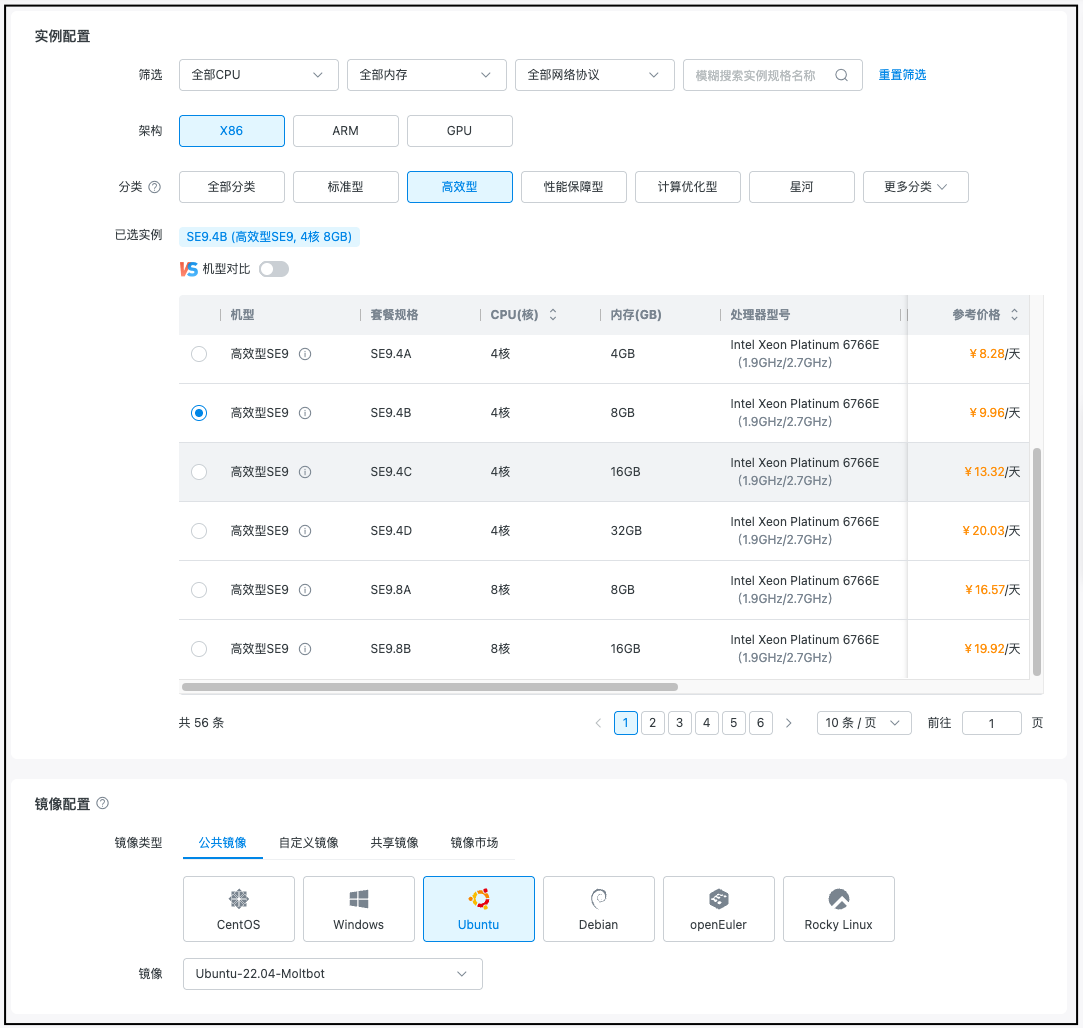Click the horizontal scrollbar under the table

point(430,687)
